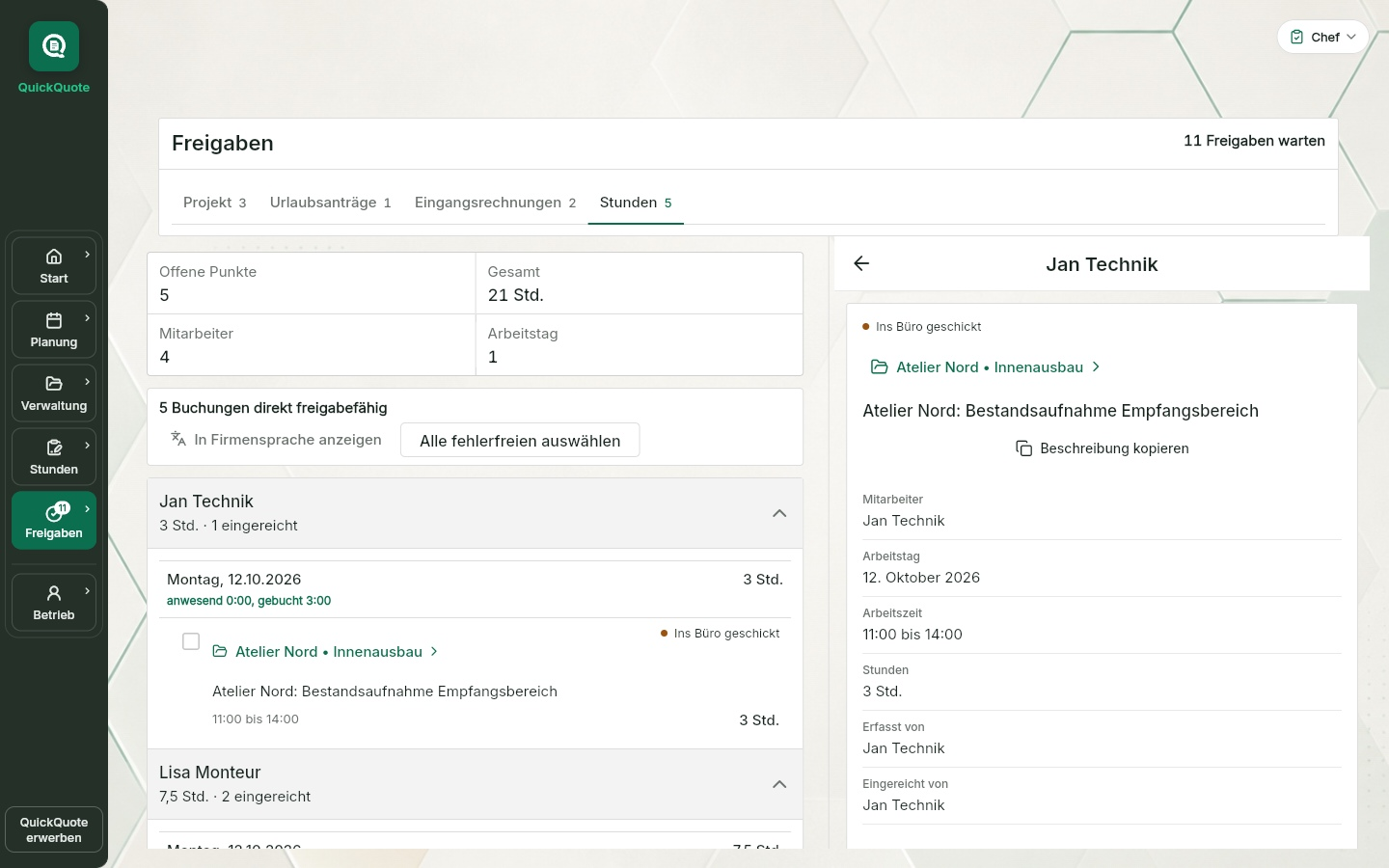Click the Arbeitstag 1 summary card
The height and width of the screenshot is (868, 1389).
pyautogui.click(x=640, y=345)
